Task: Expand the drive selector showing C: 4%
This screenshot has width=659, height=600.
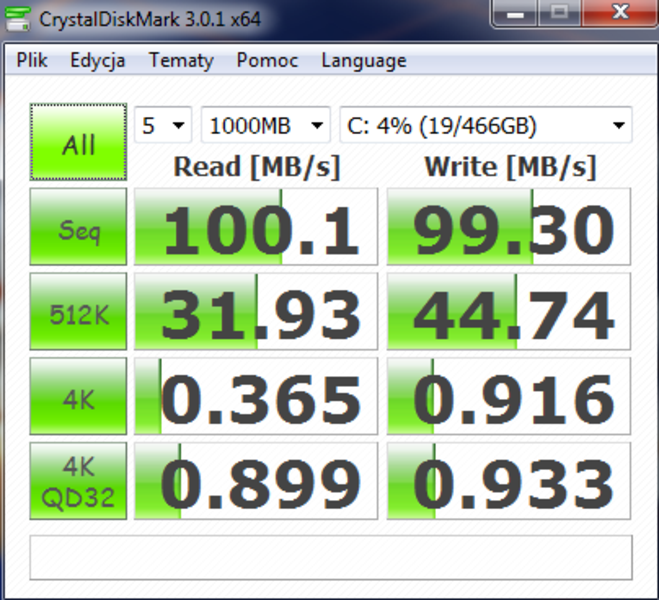Action: 486,125
